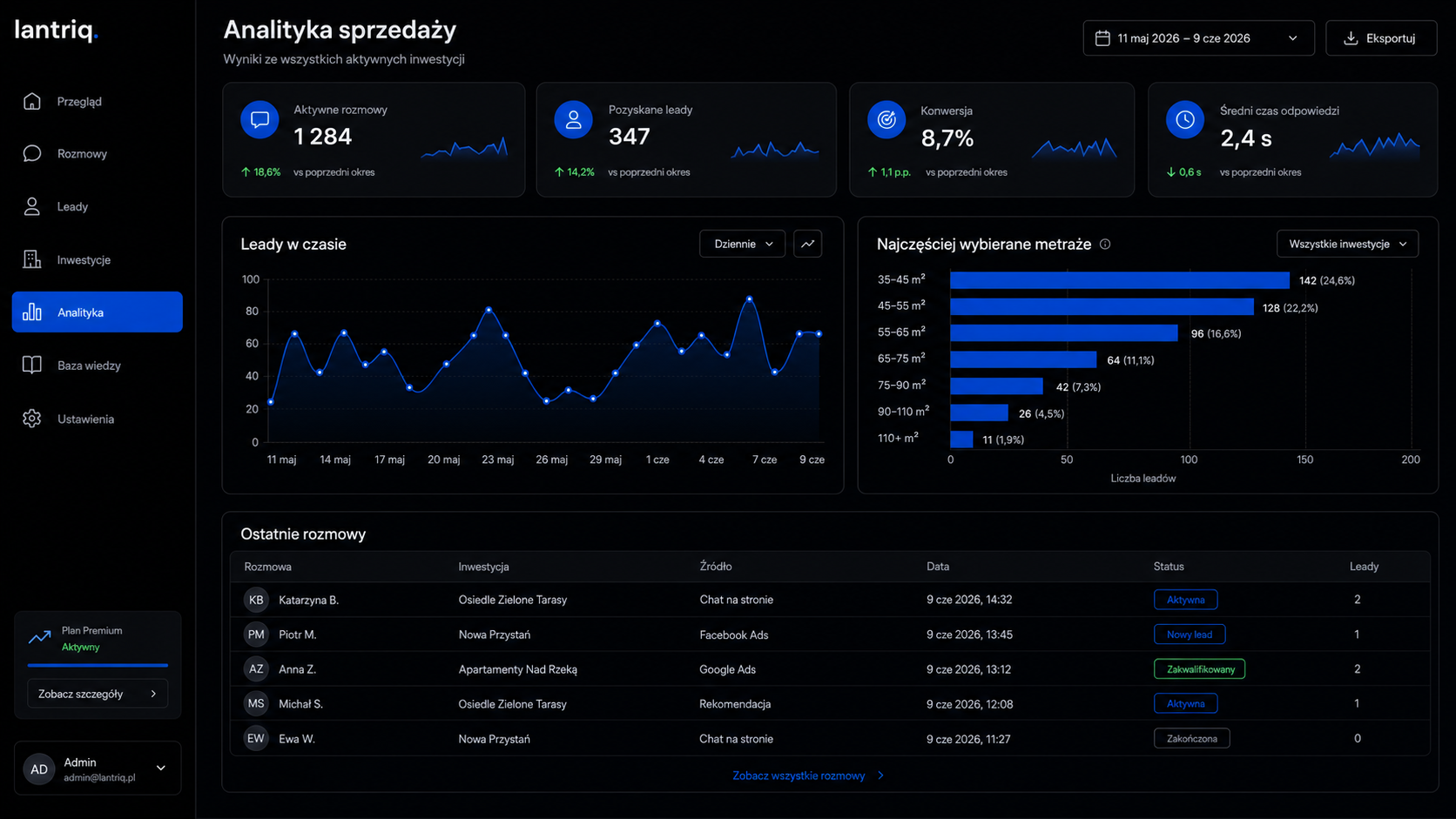Click the 35–45 m² bar in chart
This screenshot has height=819, width=1456.
click(1120, 280)
